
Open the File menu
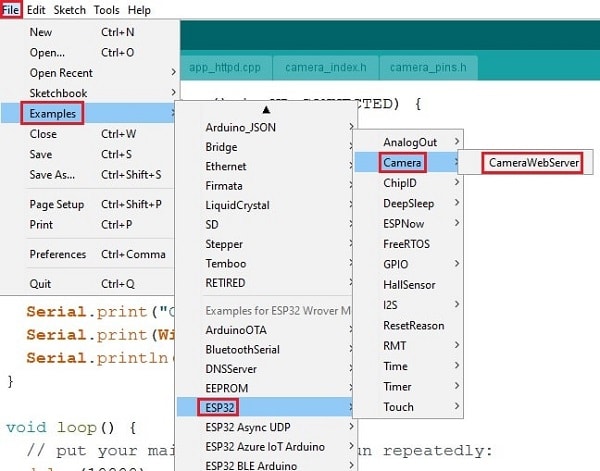[10, 10]
